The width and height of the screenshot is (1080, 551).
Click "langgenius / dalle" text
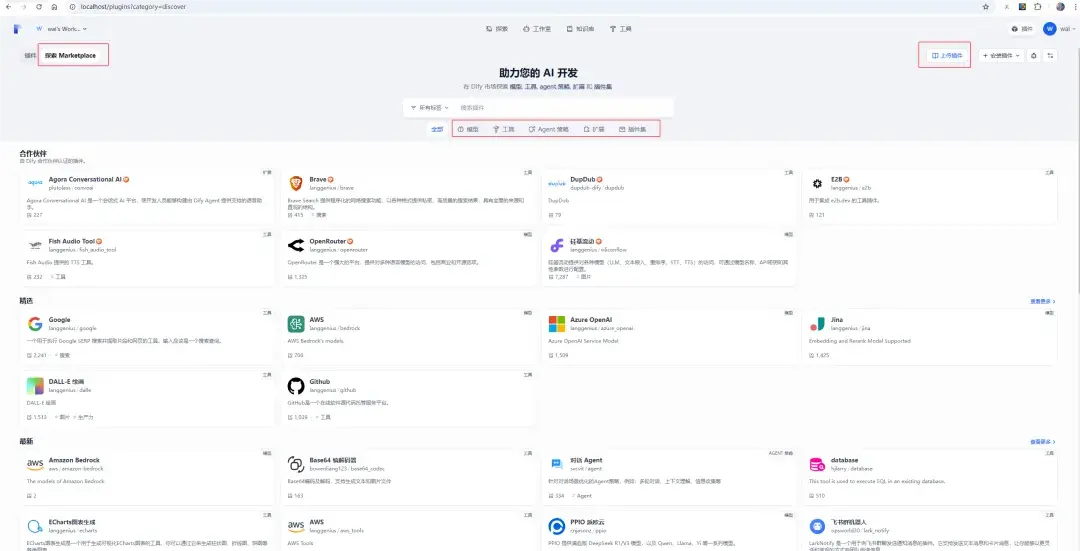70,390
